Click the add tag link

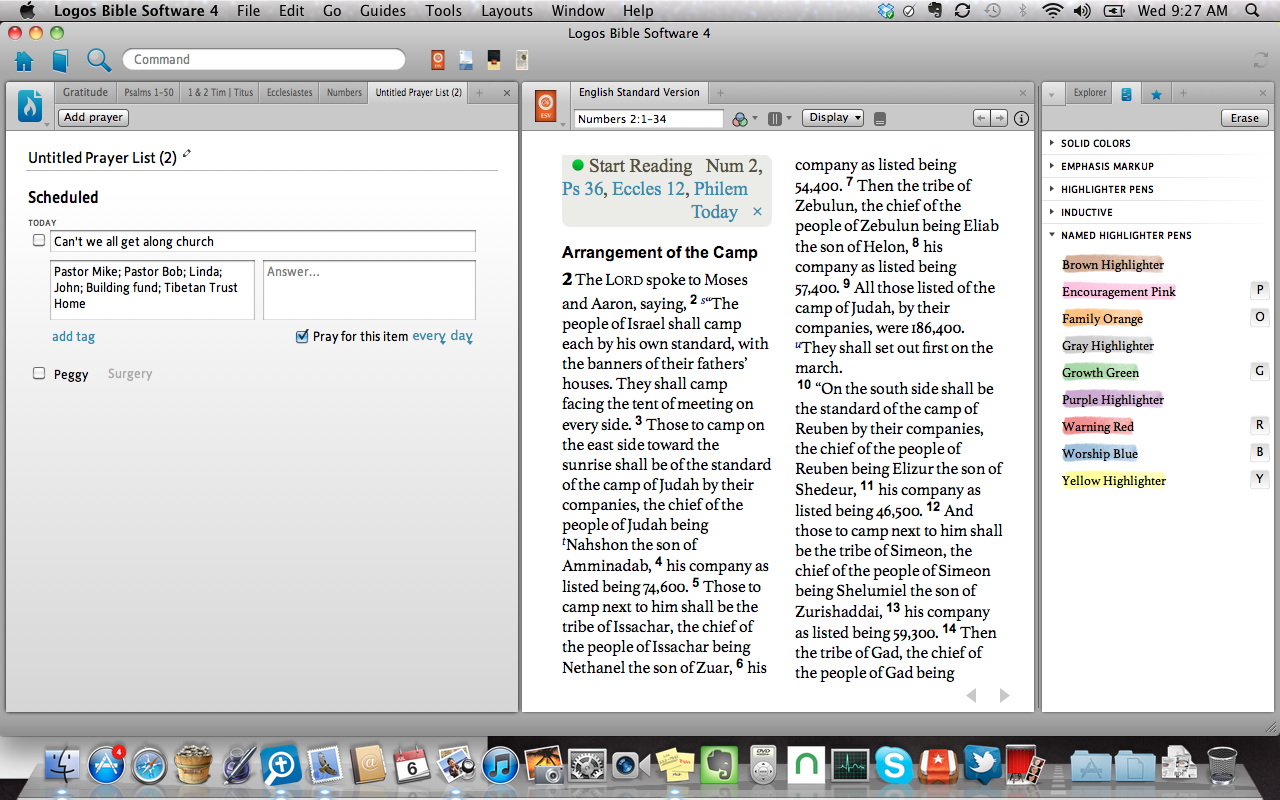73,337
